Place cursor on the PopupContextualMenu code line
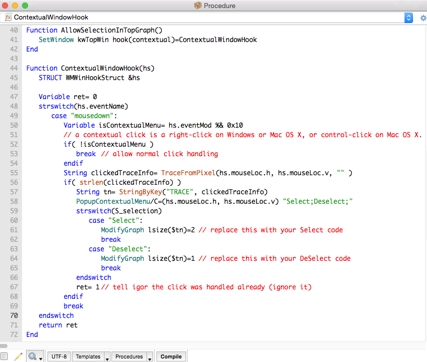 click(x=214, y=201)
